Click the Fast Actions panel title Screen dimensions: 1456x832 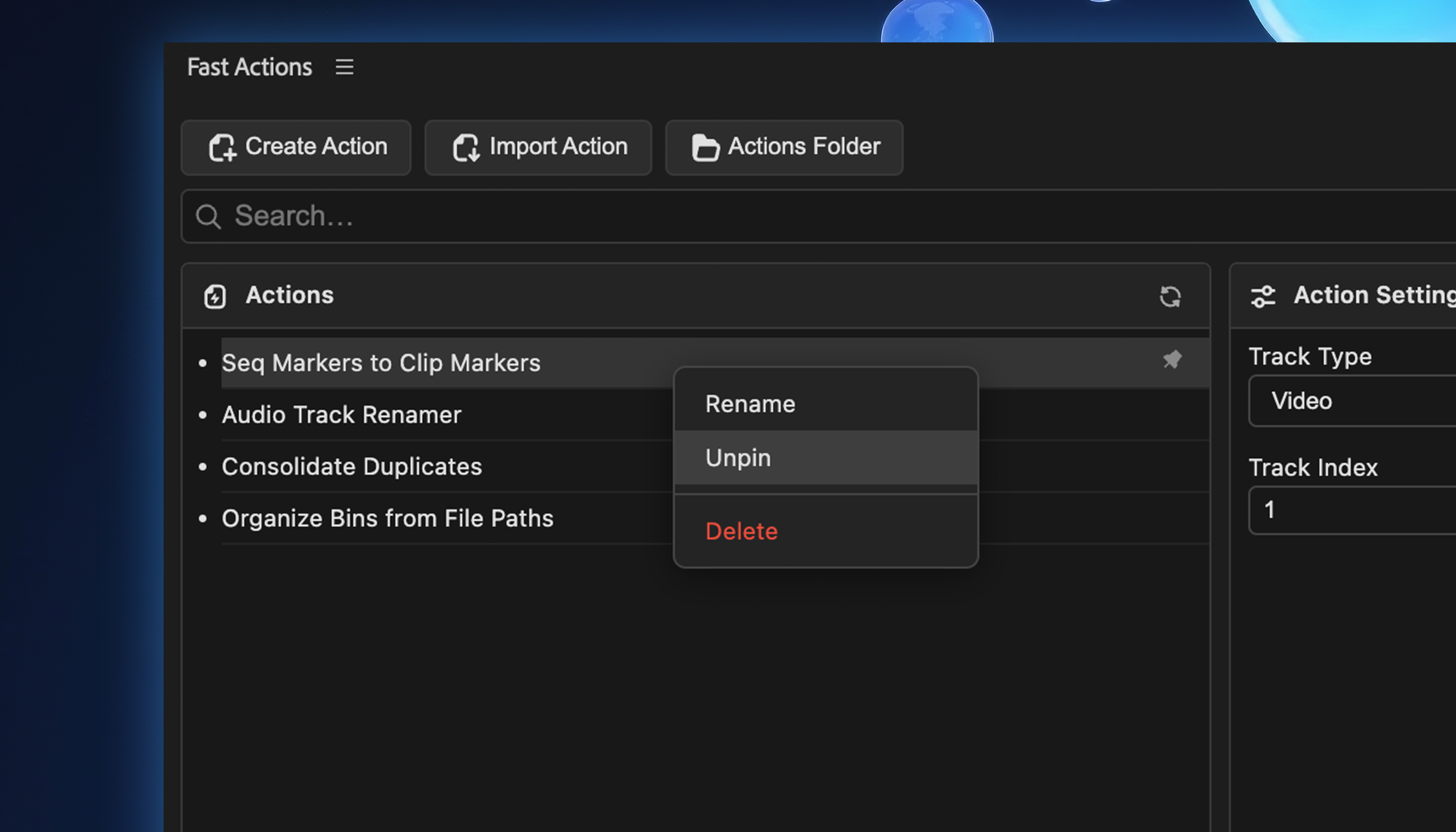tap(249, 67)
